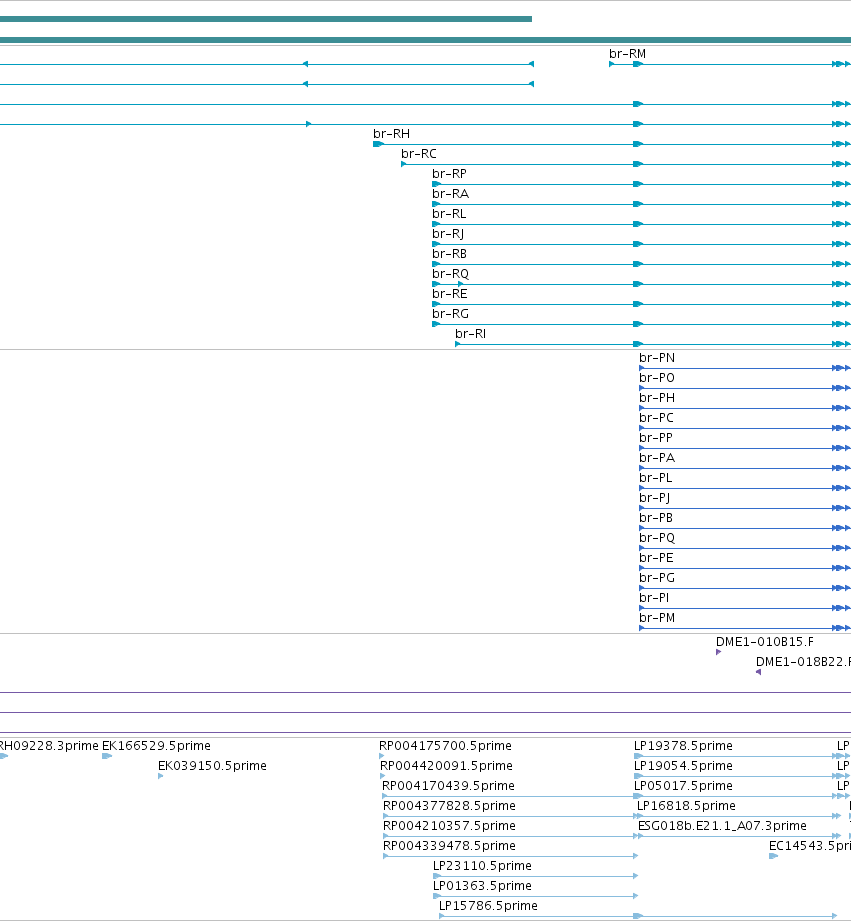Select the br-PE protein feature

(x=745, y=568)
